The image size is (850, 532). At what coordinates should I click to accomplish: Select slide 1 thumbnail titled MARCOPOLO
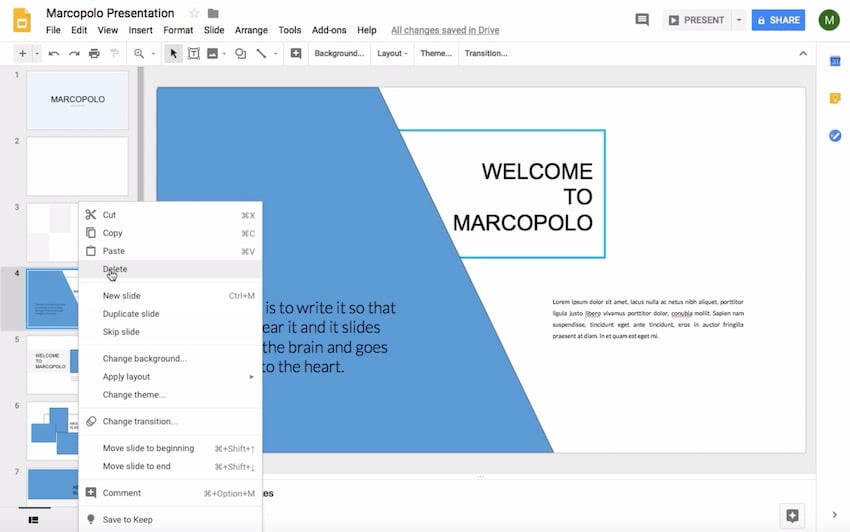[x=77, y=100]
